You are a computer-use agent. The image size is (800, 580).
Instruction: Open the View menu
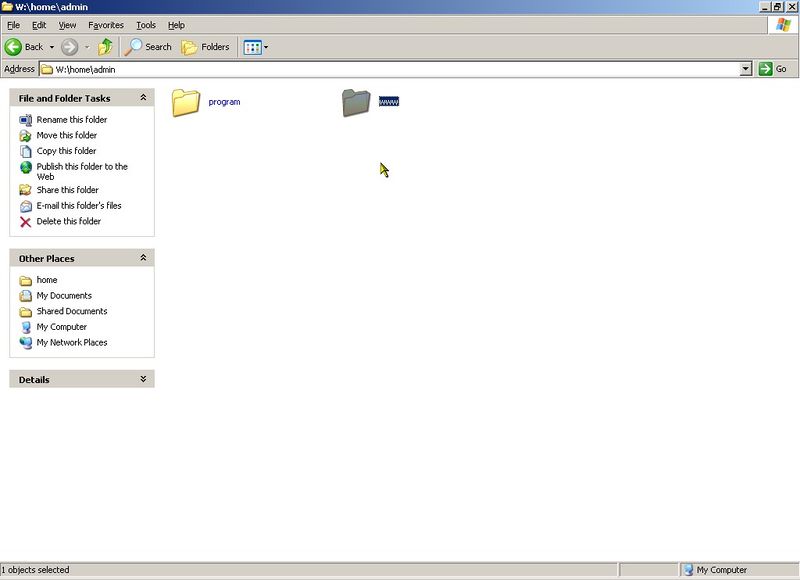(x=67, y=25)
